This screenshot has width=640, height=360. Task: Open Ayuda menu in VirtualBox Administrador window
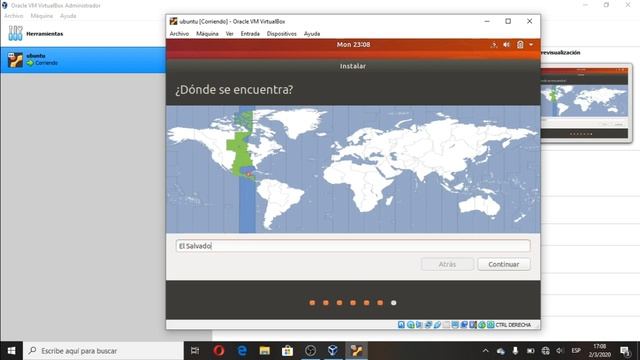(68, 16)
